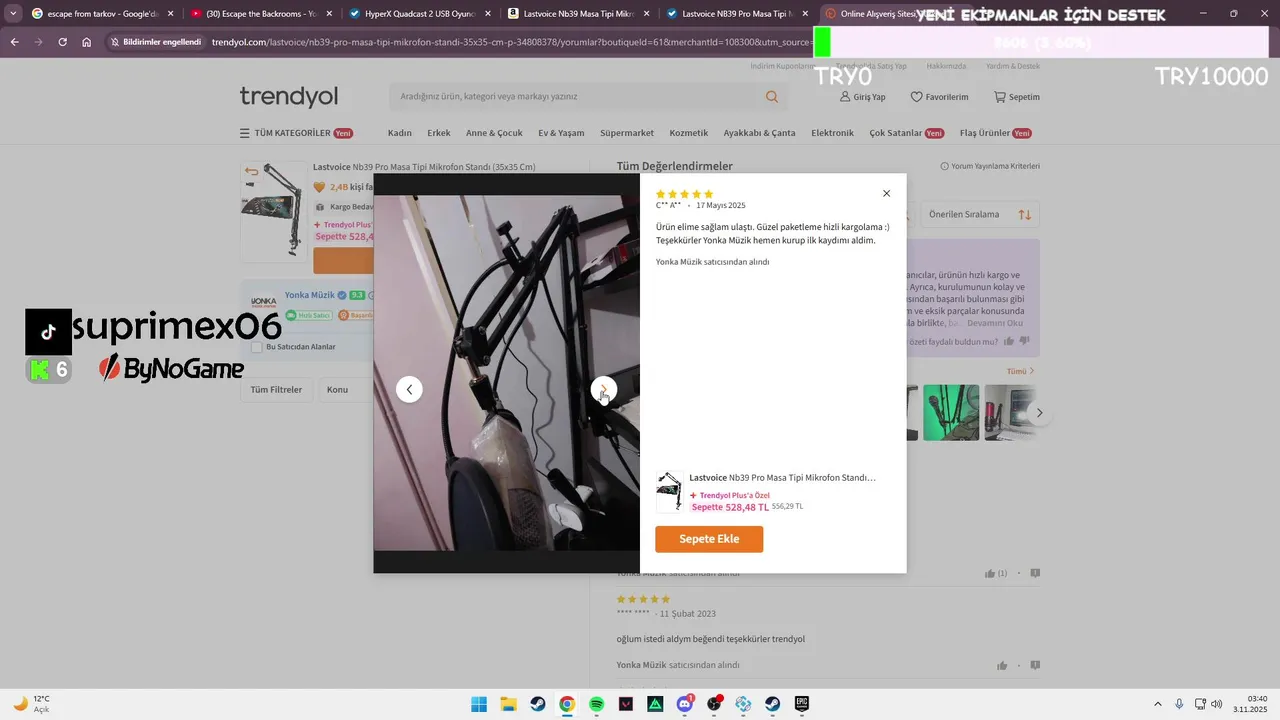1280x720 pixels.
Task: Select the Kozmetik category
Action: pyautogui.click(x=689, y=133)
